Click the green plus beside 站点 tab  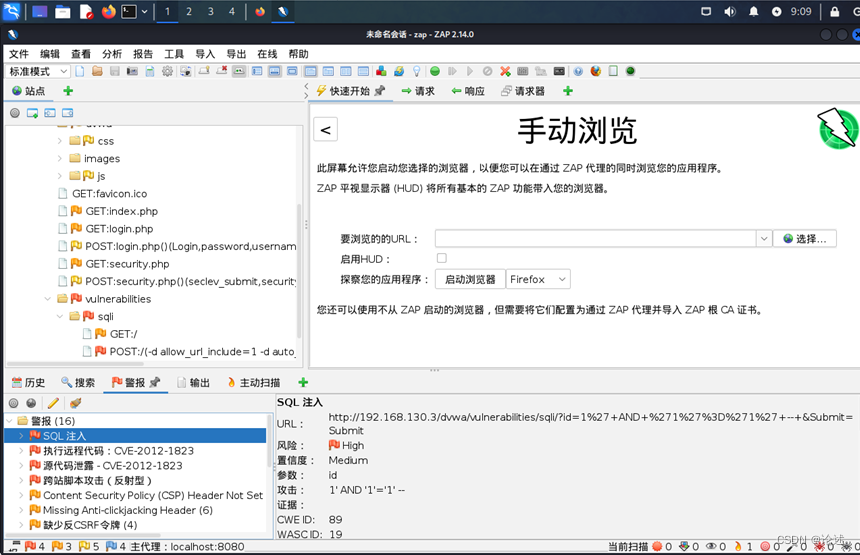pos(68,91)
